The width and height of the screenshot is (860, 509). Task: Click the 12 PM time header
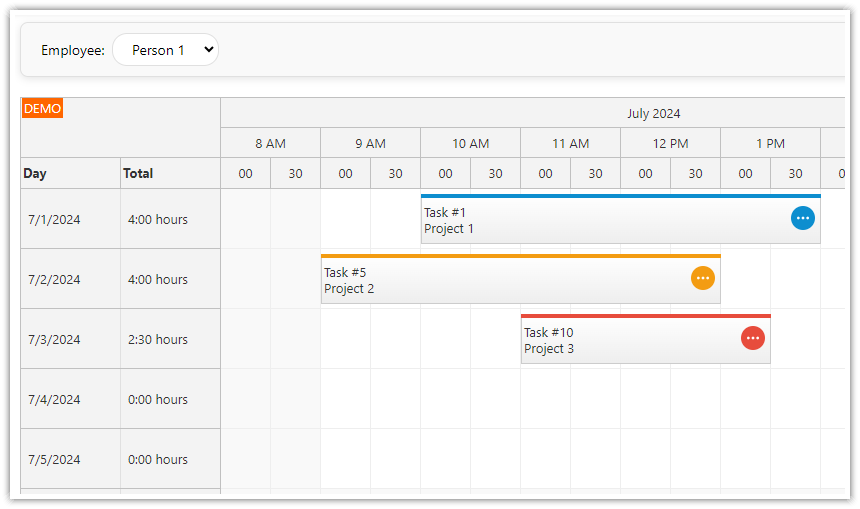(670, 143)
